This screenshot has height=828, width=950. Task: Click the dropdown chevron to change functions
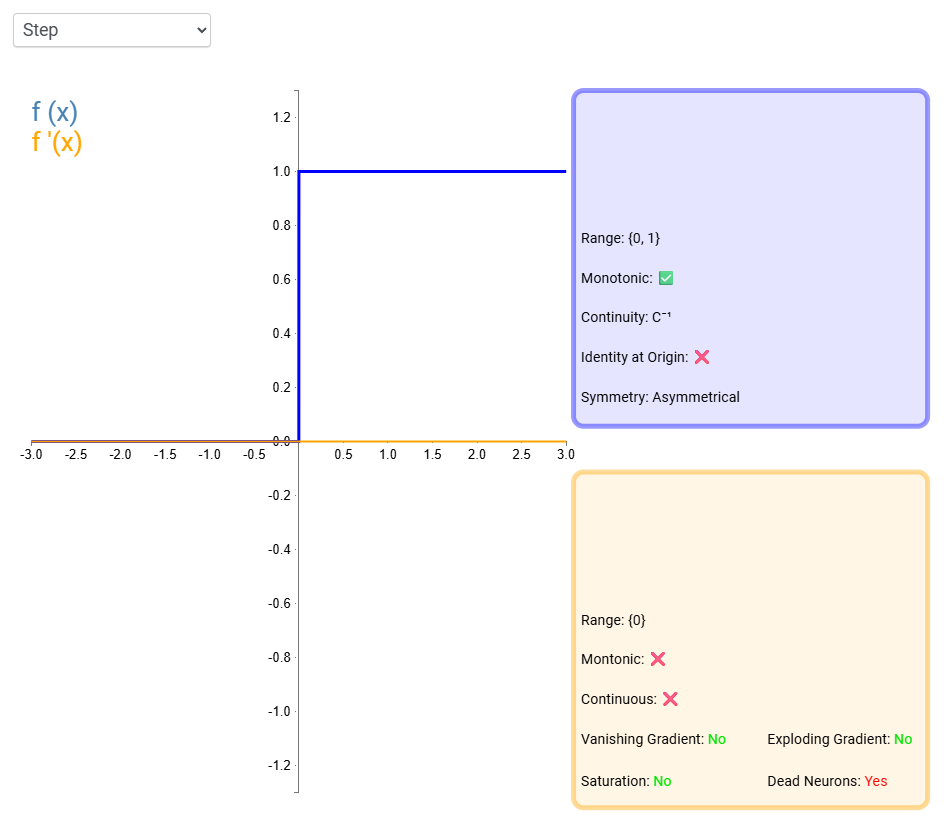click(197, 30)
